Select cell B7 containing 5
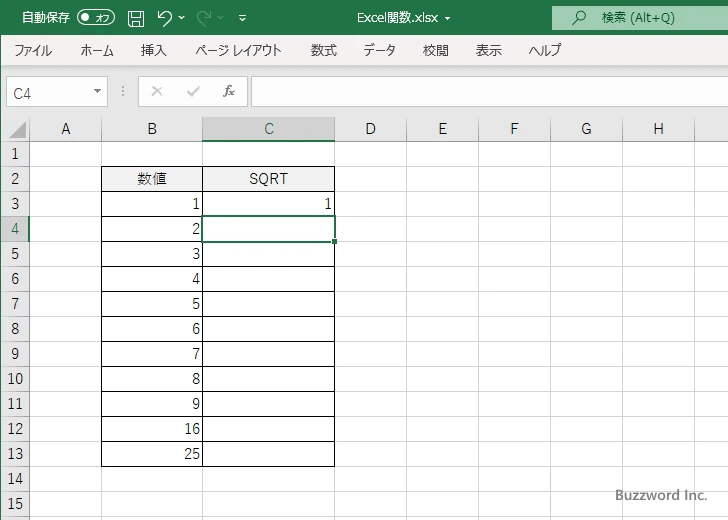The height and width of the screenshot is (520, 728). [x=152, y=304]
